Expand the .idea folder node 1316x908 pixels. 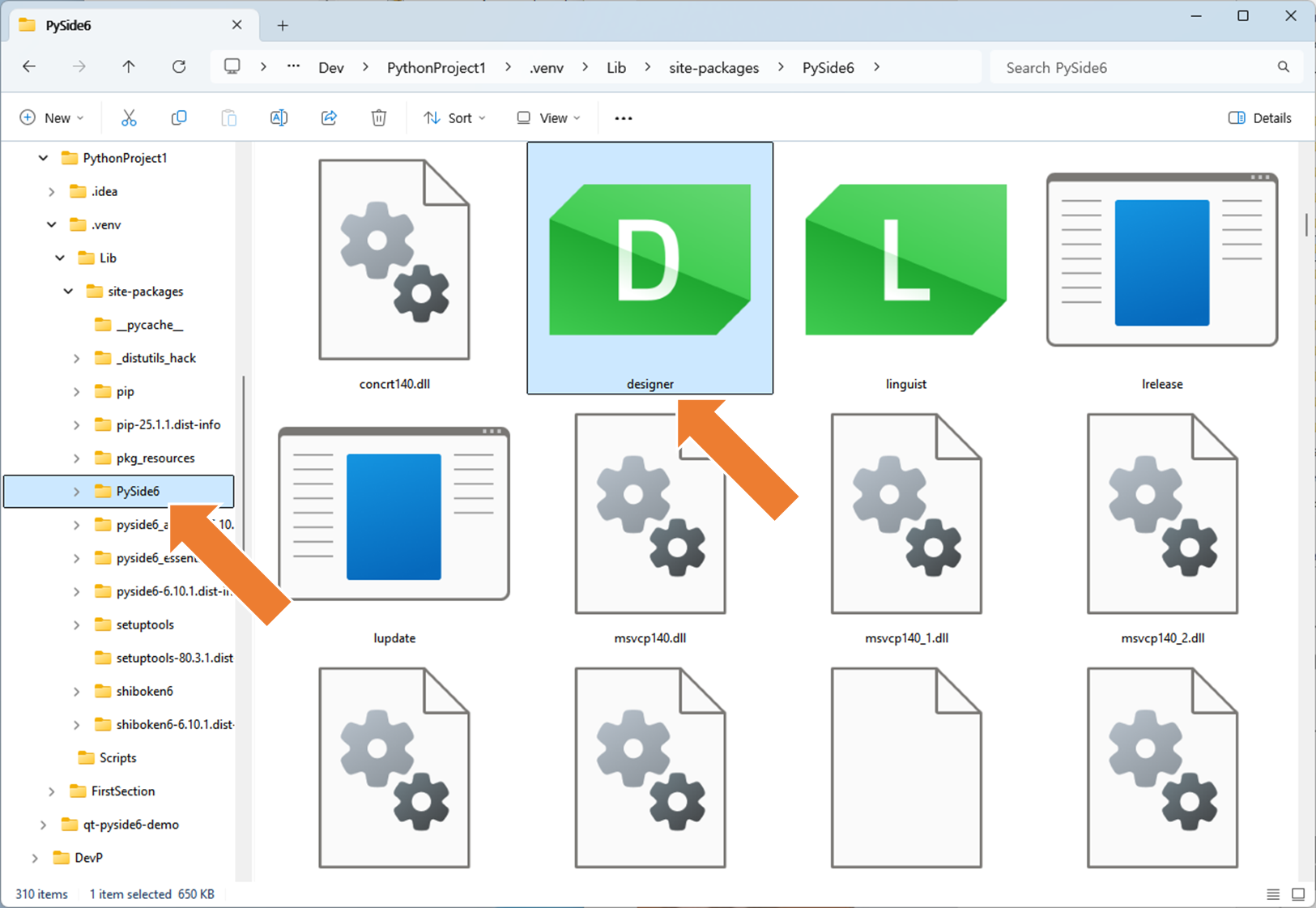[52, 192]
